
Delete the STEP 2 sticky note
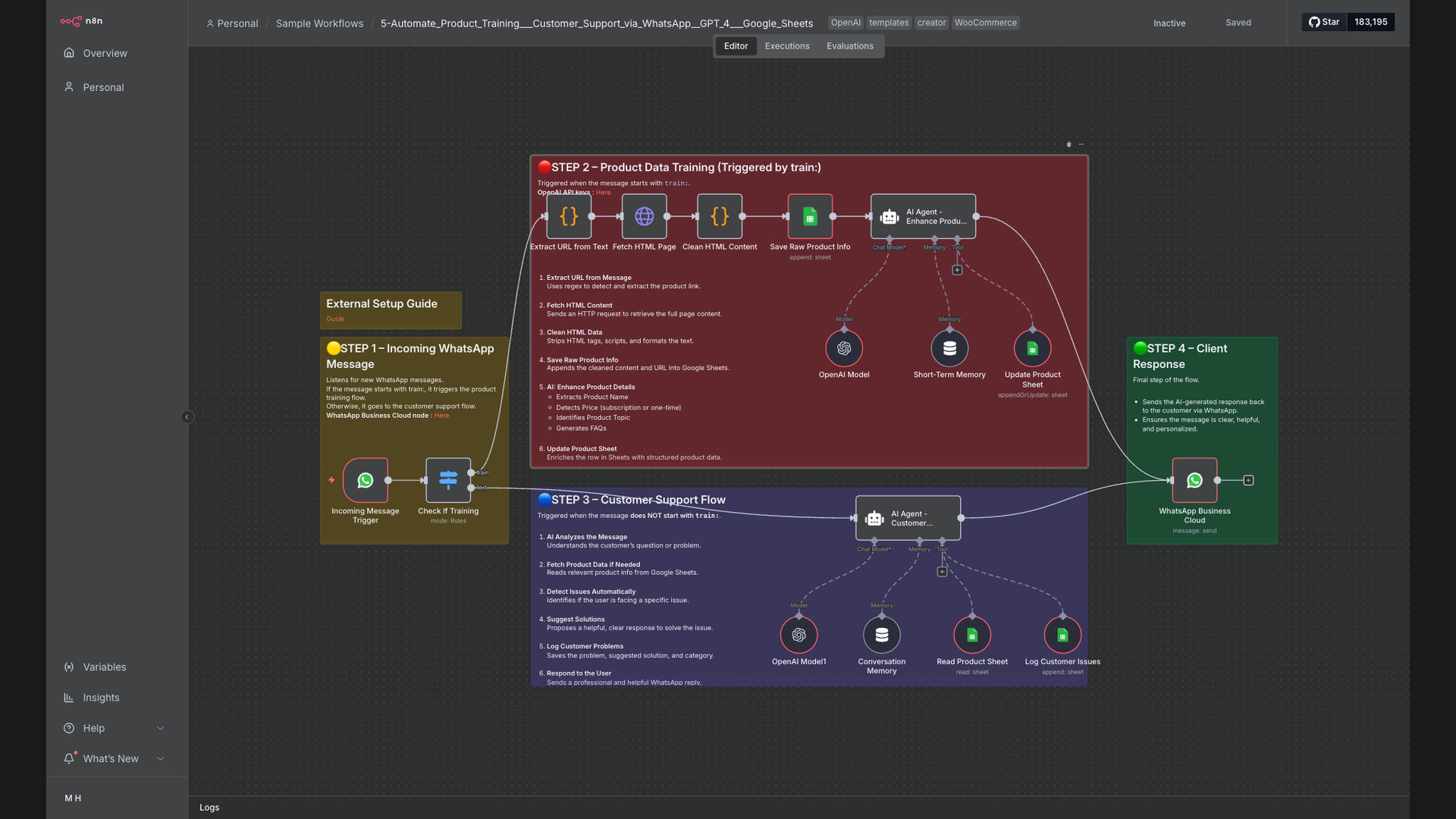click(1068, 144)
